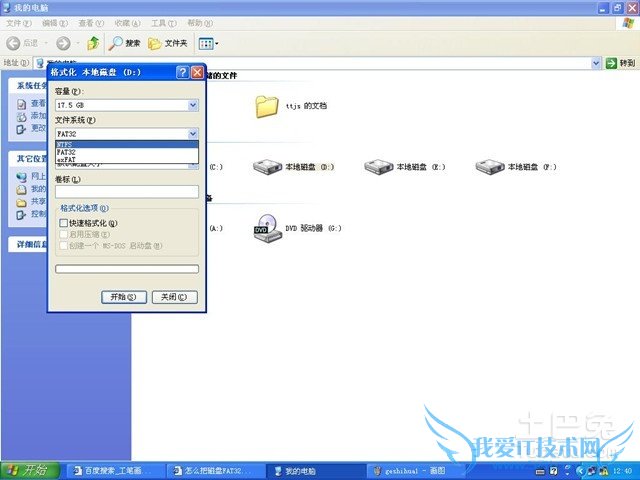The height and width of the screenshot is (480, 640).
Task: Collapse the file system FAT32 combo box arrow
Action: (x=193, y=134)
